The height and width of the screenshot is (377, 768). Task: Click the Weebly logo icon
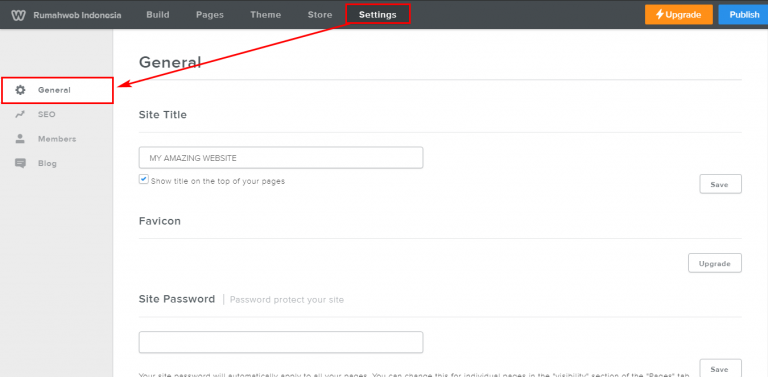pos(19,15)
